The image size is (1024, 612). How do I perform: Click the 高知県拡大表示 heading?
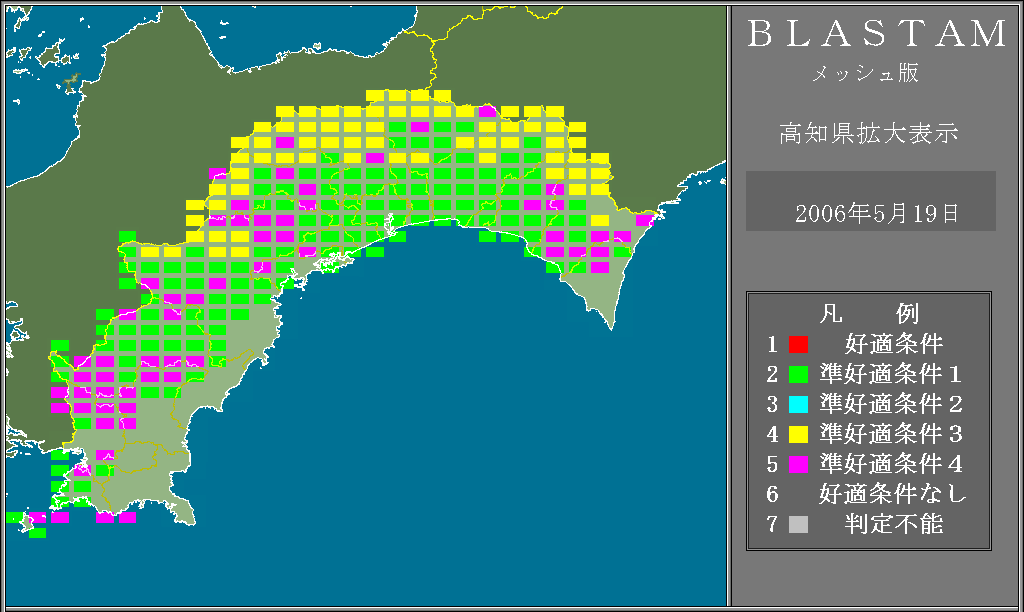coord(869,133)
